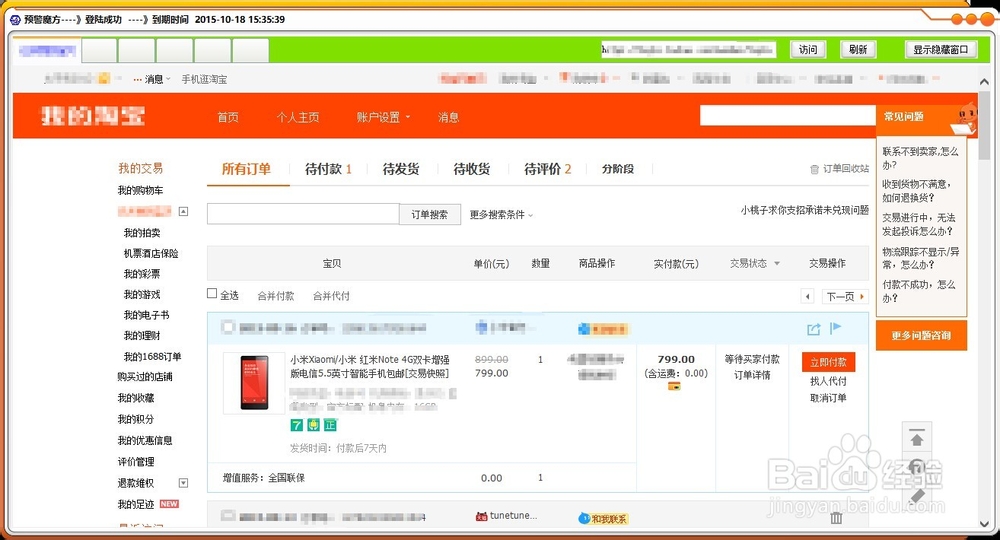
Task: Click the order search input field
Action: point(303,214)
